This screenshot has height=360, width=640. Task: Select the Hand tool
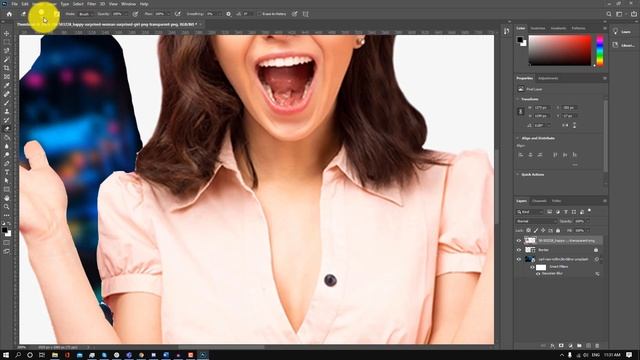pos(7,198)
